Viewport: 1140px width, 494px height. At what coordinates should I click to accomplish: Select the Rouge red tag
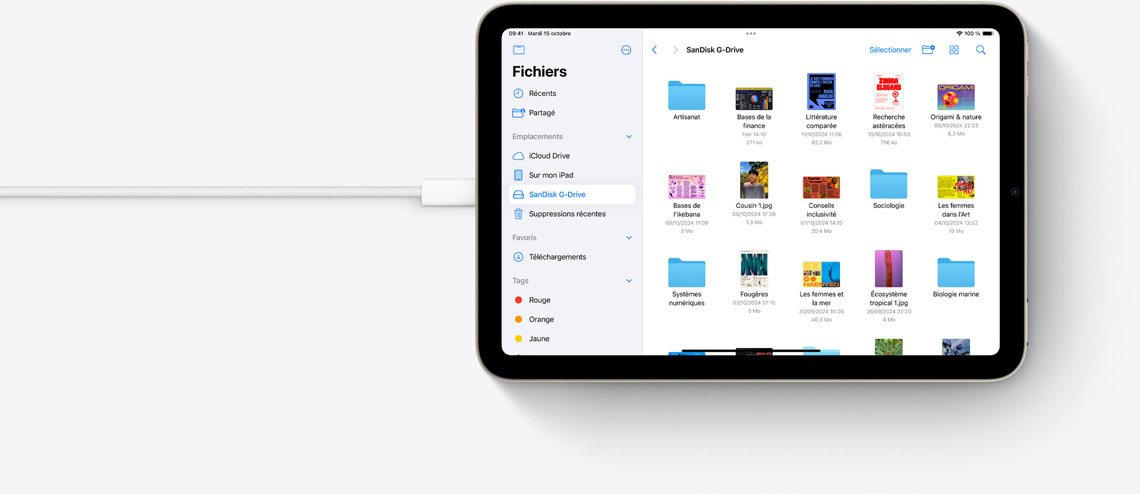(x=539, y=300)
